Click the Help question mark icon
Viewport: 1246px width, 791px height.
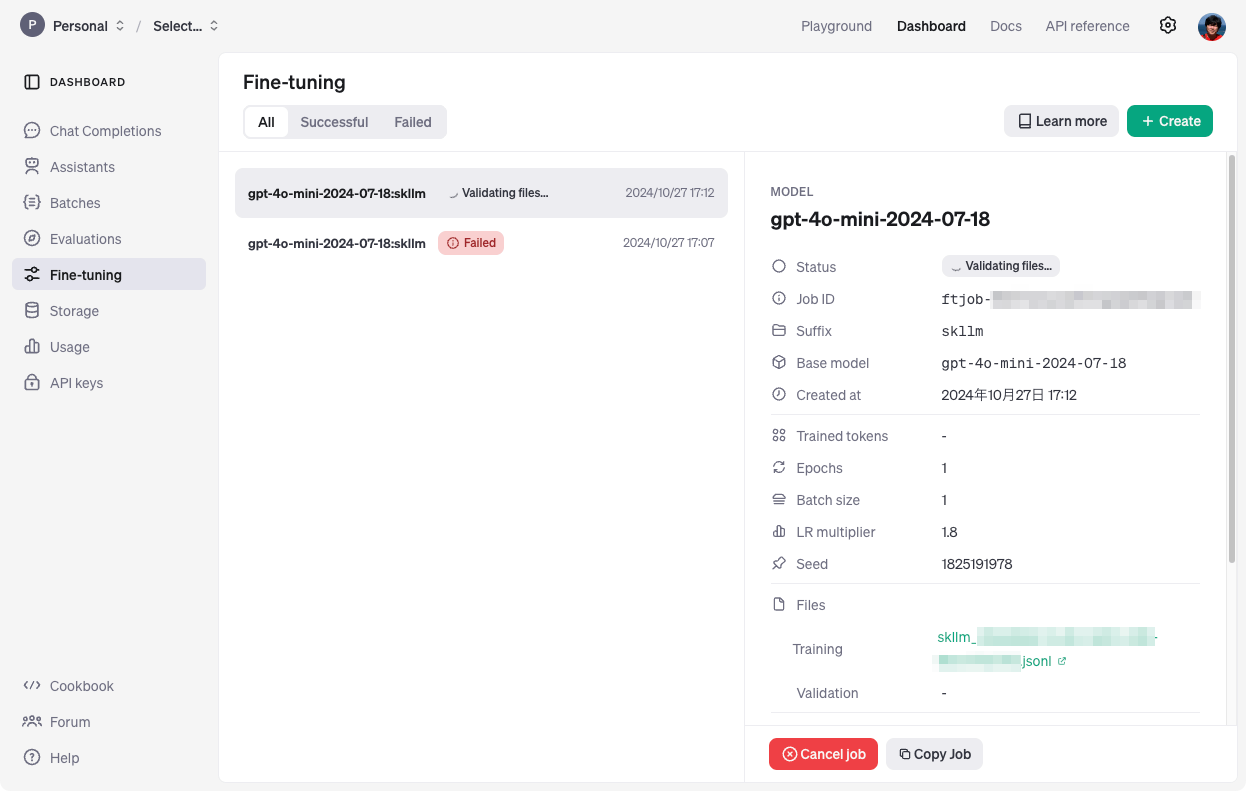32,758
